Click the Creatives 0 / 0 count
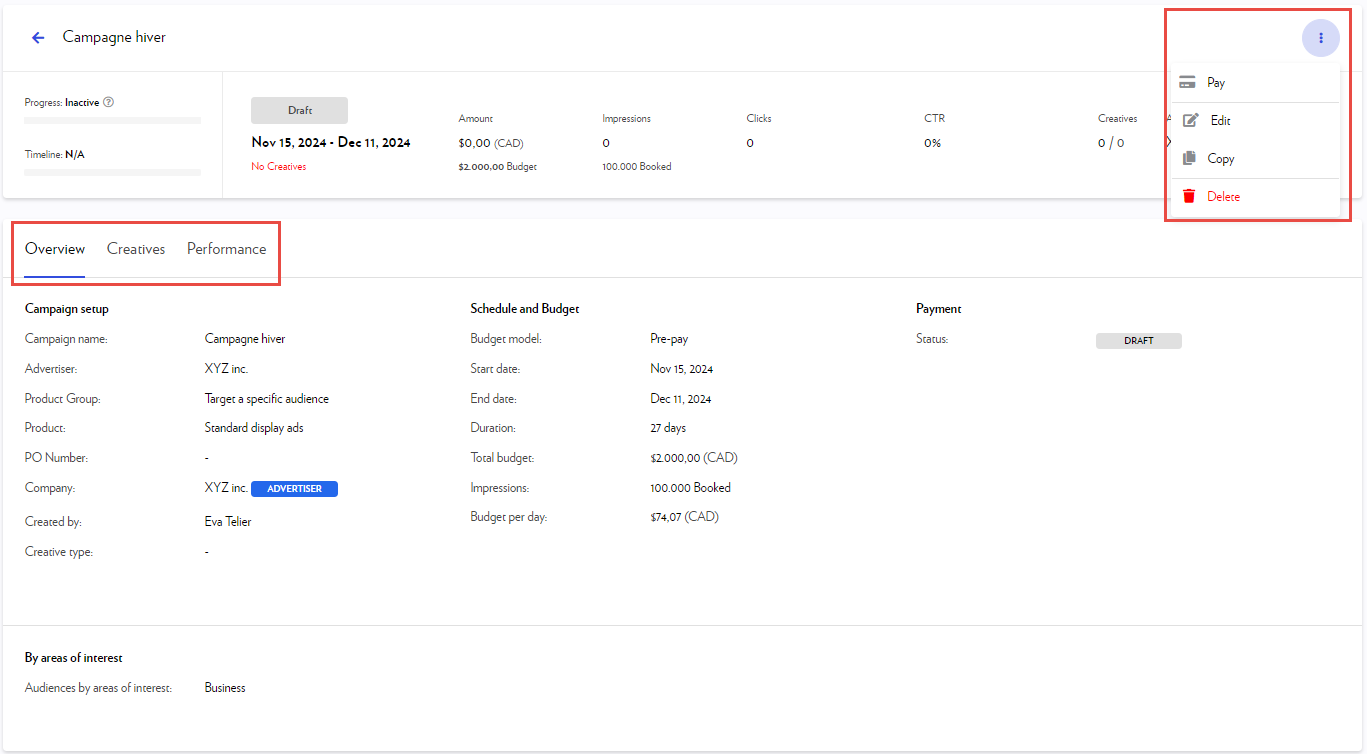 (x=1110, y=143)
